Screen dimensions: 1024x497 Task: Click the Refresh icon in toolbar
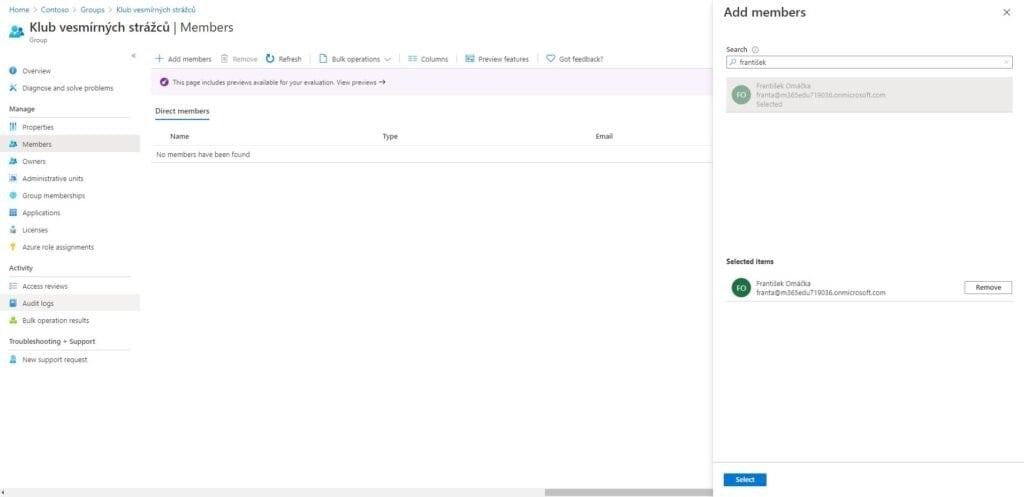270,59
